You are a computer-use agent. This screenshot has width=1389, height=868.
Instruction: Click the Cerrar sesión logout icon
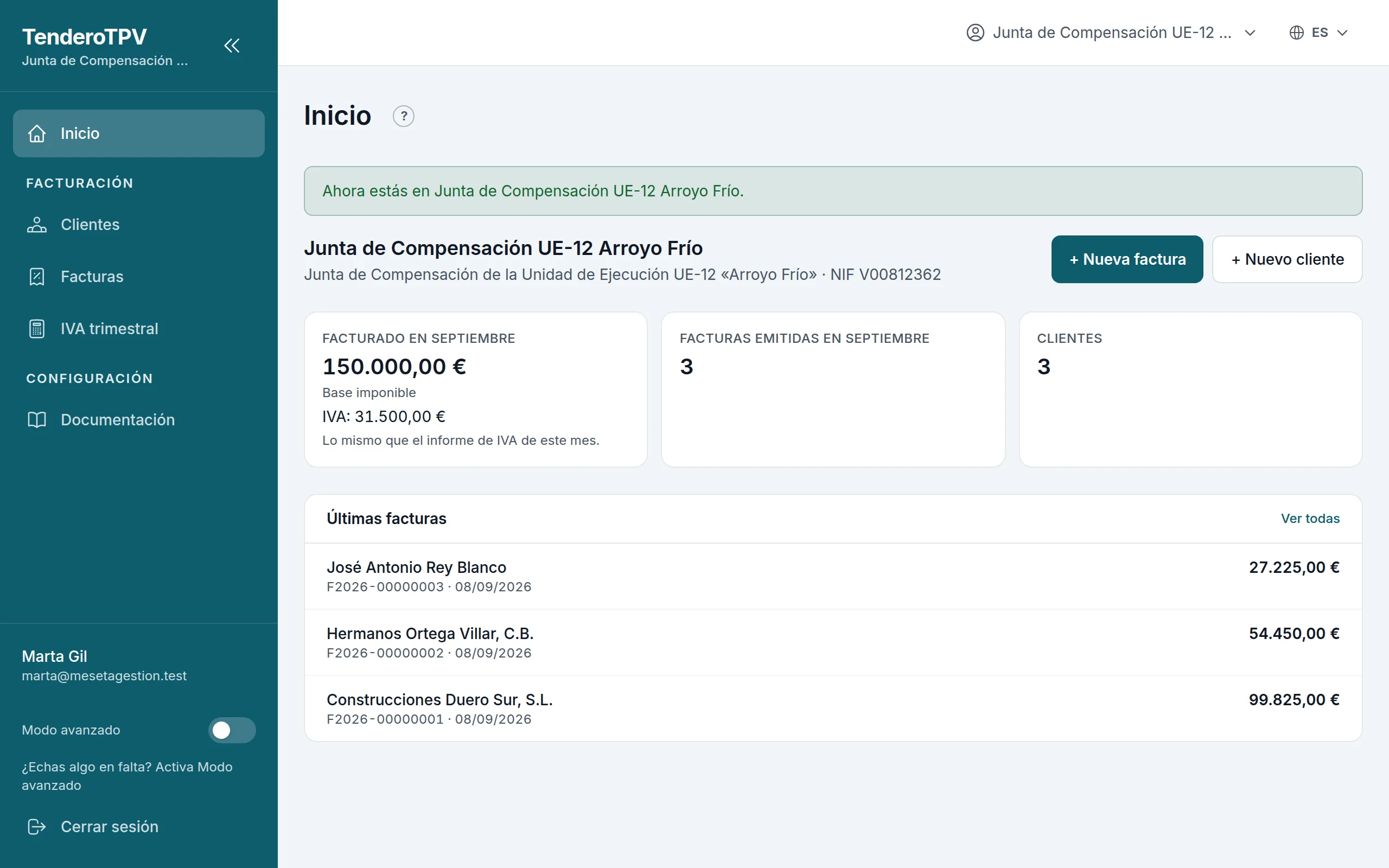(37, 827)
